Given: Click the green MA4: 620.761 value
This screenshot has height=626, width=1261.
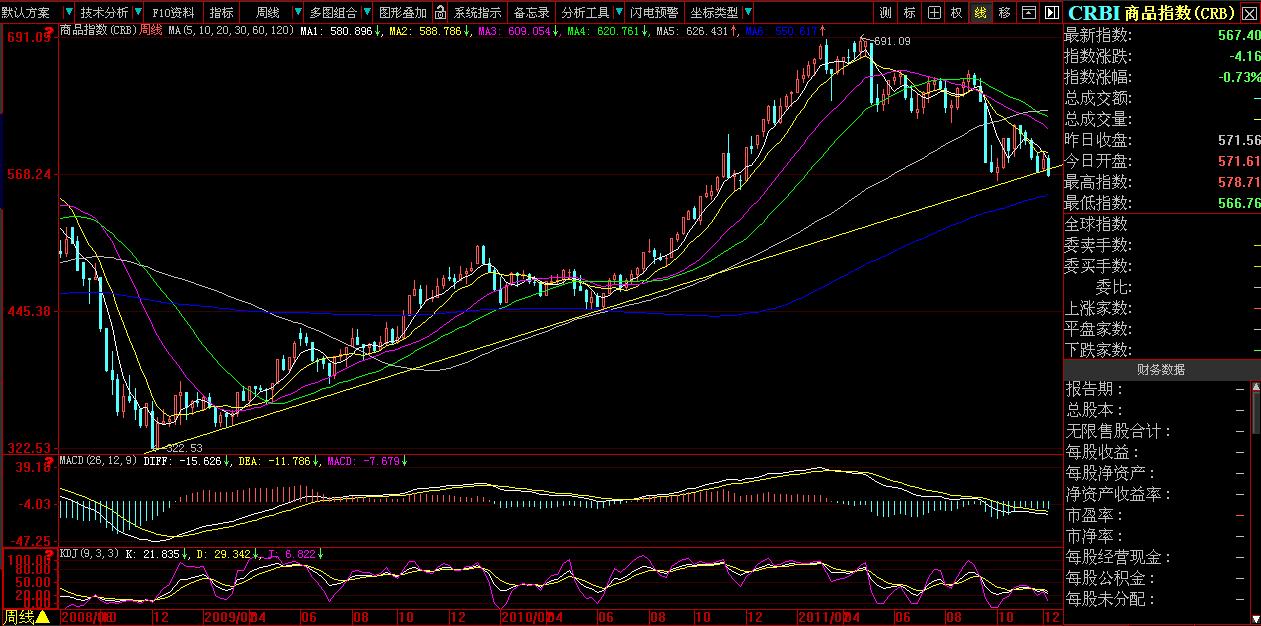Looking at the screenshot, I should (x=603, y=32).
